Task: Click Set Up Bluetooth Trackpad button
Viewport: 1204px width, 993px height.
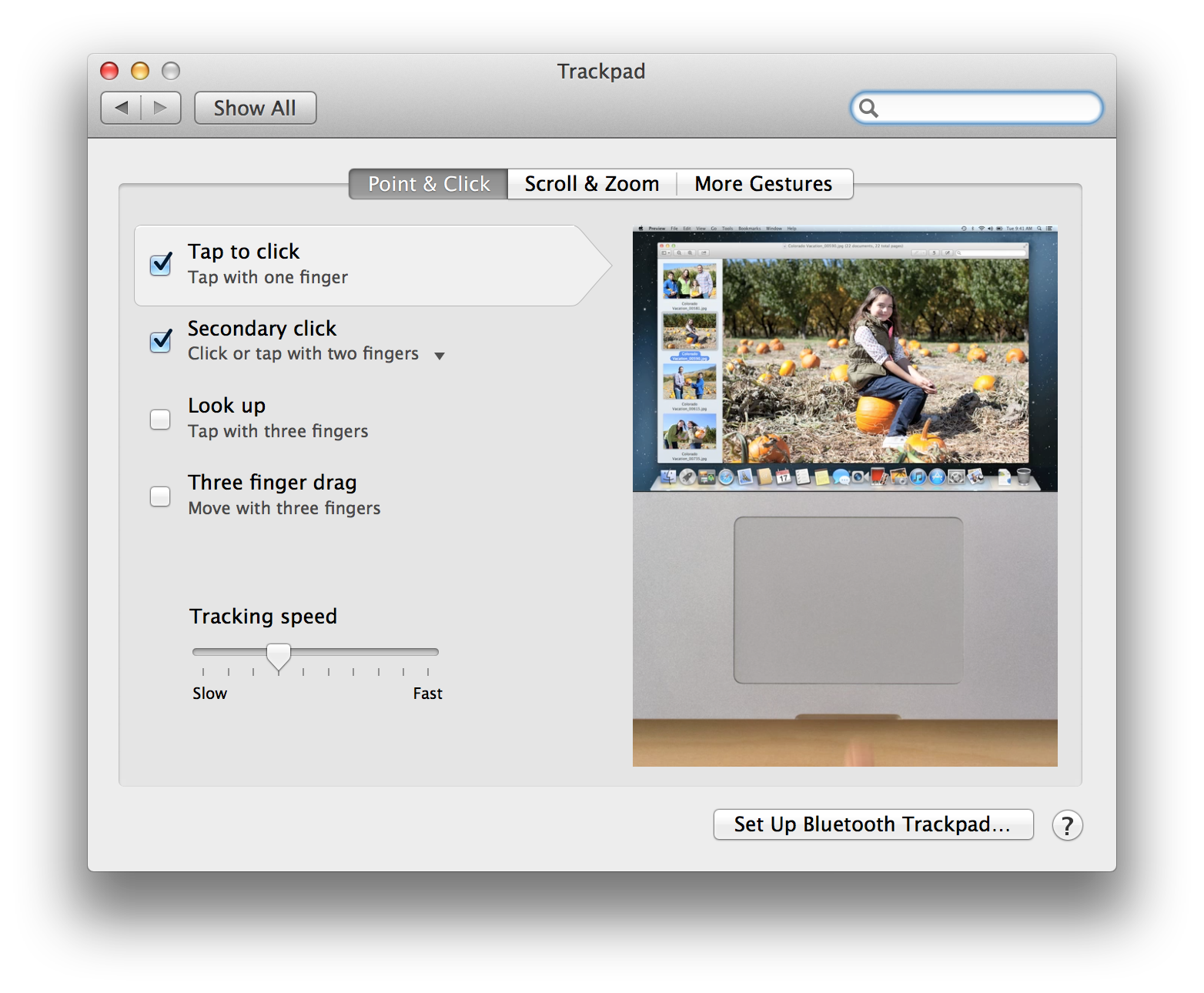Action: [x=873, y=824]
